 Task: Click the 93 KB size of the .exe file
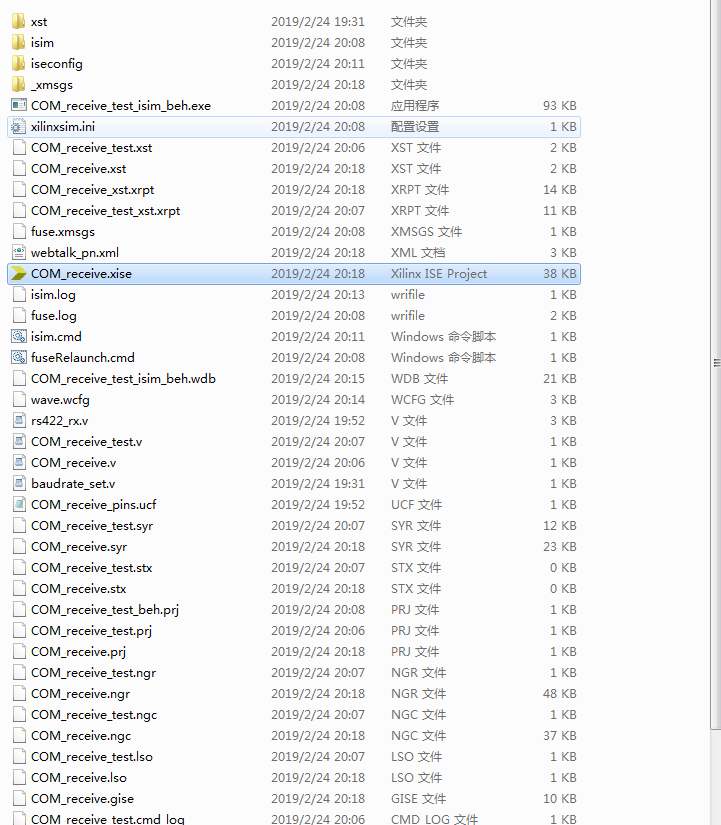559,105
